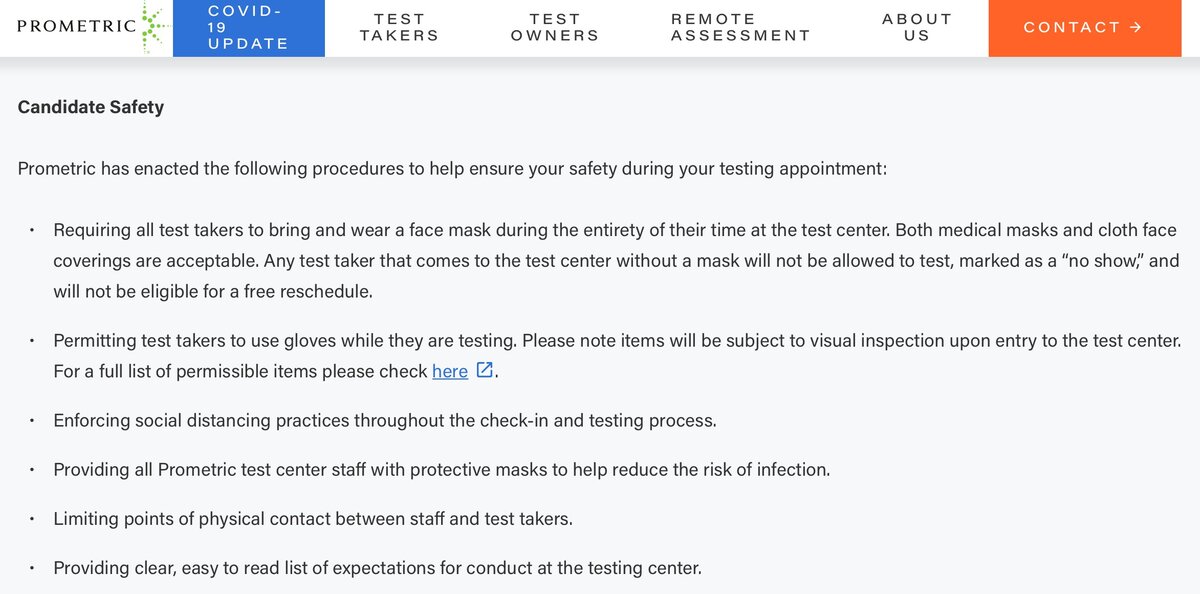Click the Prometric wordmark logo

76,27
